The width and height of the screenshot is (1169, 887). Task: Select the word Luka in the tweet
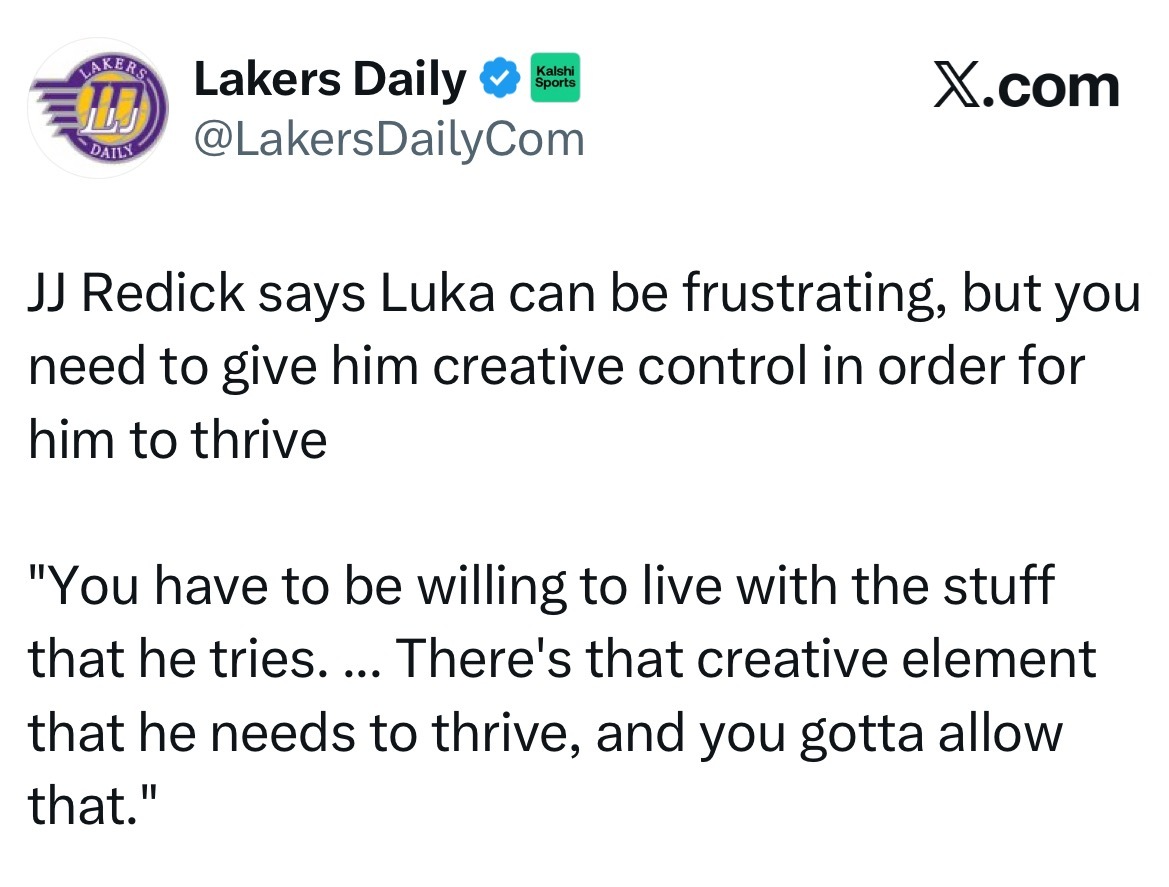point(438,293)
